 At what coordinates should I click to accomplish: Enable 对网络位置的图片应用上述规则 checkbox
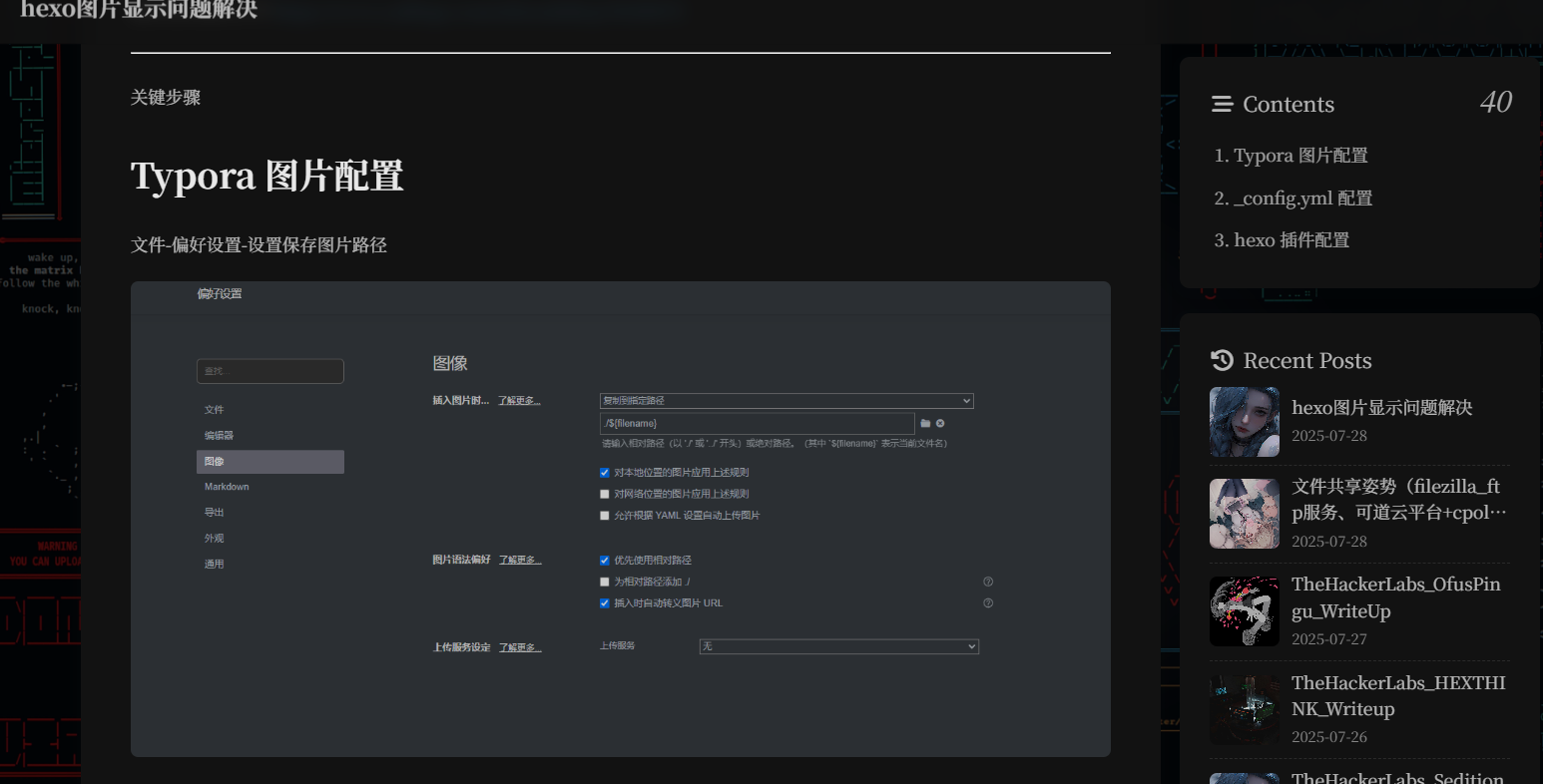(x=605, y=494)
